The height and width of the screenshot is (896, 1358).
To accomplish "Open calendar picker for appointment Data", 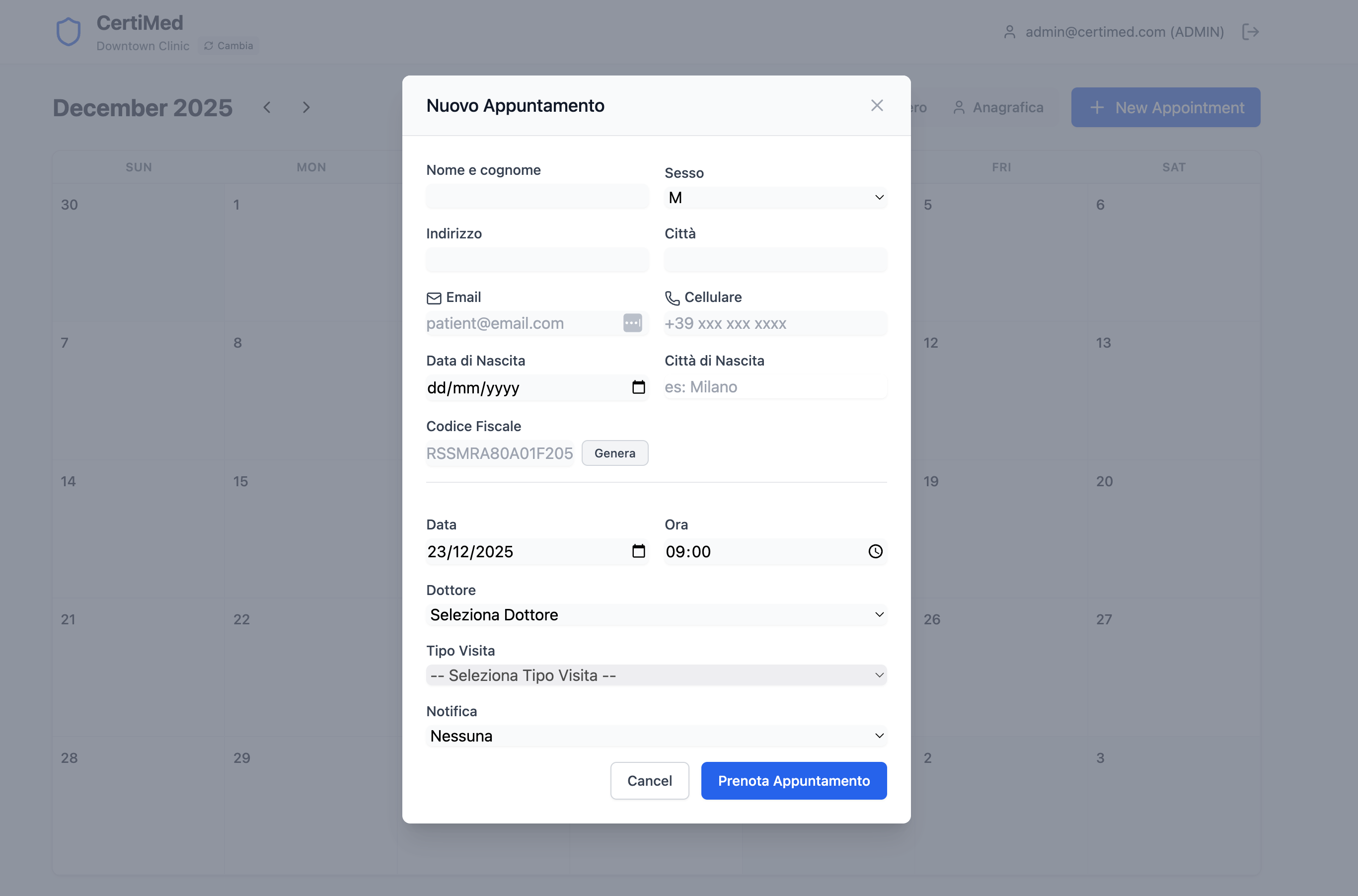I will (638, 551).
